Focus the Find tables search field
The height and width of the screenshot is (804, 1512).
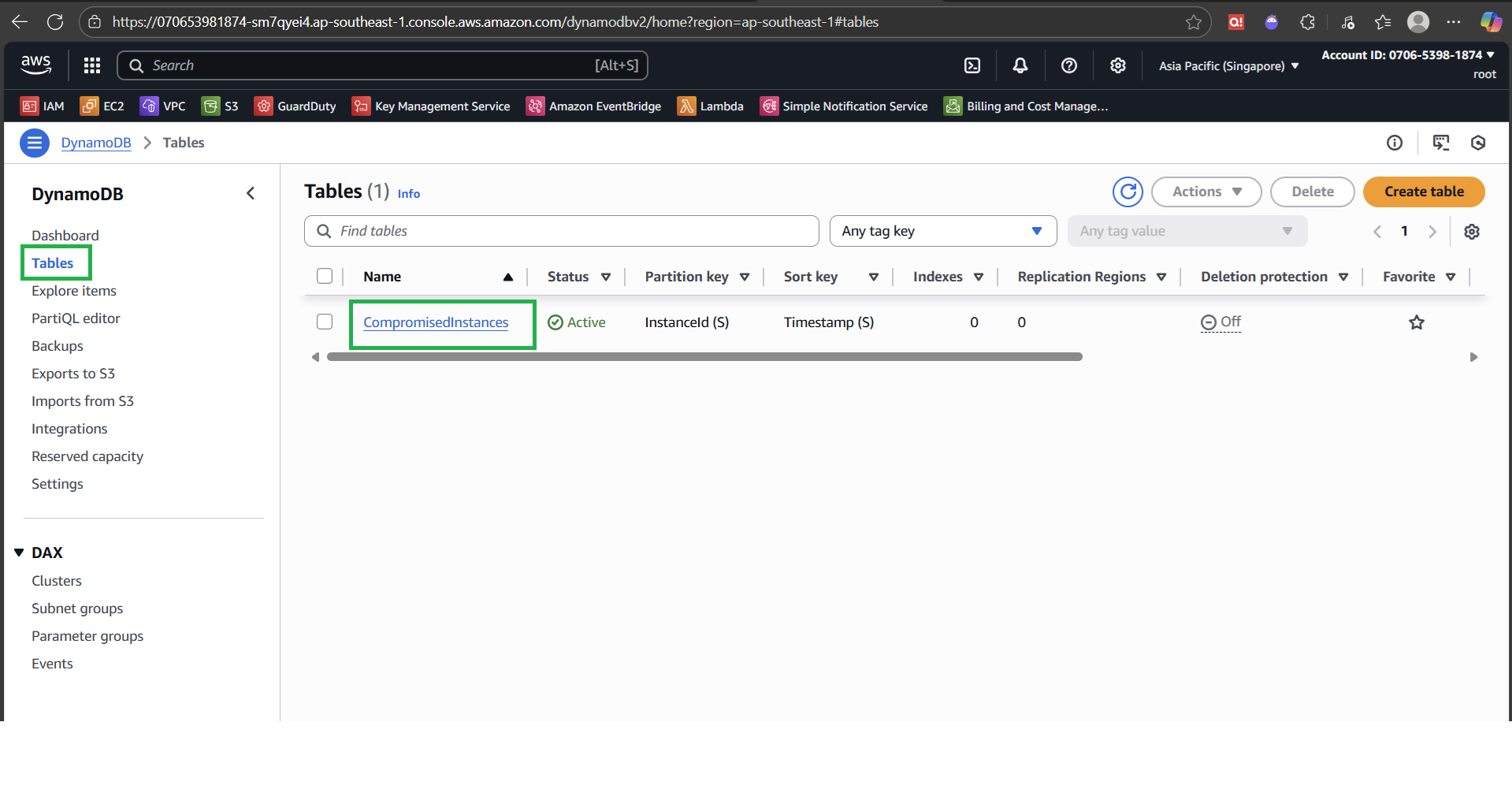[562, 231]
